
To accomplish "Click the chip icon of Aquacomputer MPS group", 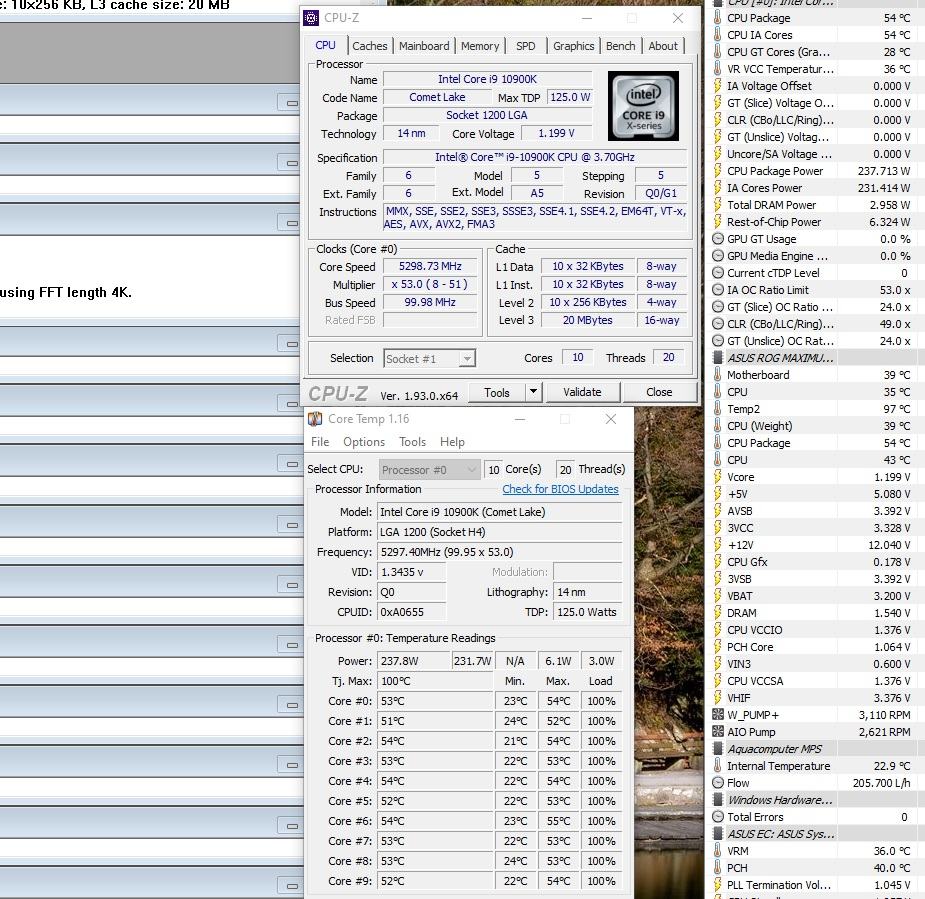I will point(717,749).
